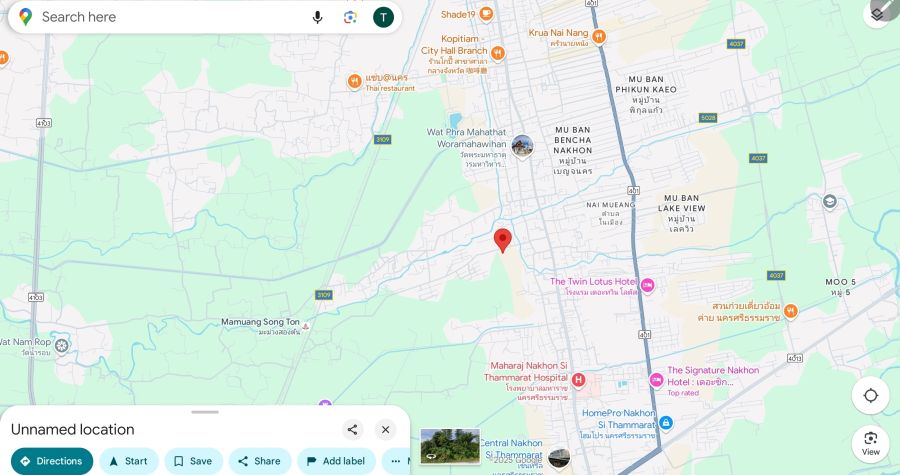Click the share icon beside Unnamed location
This screenshot has height=475, width=900.
pos(352,430)
